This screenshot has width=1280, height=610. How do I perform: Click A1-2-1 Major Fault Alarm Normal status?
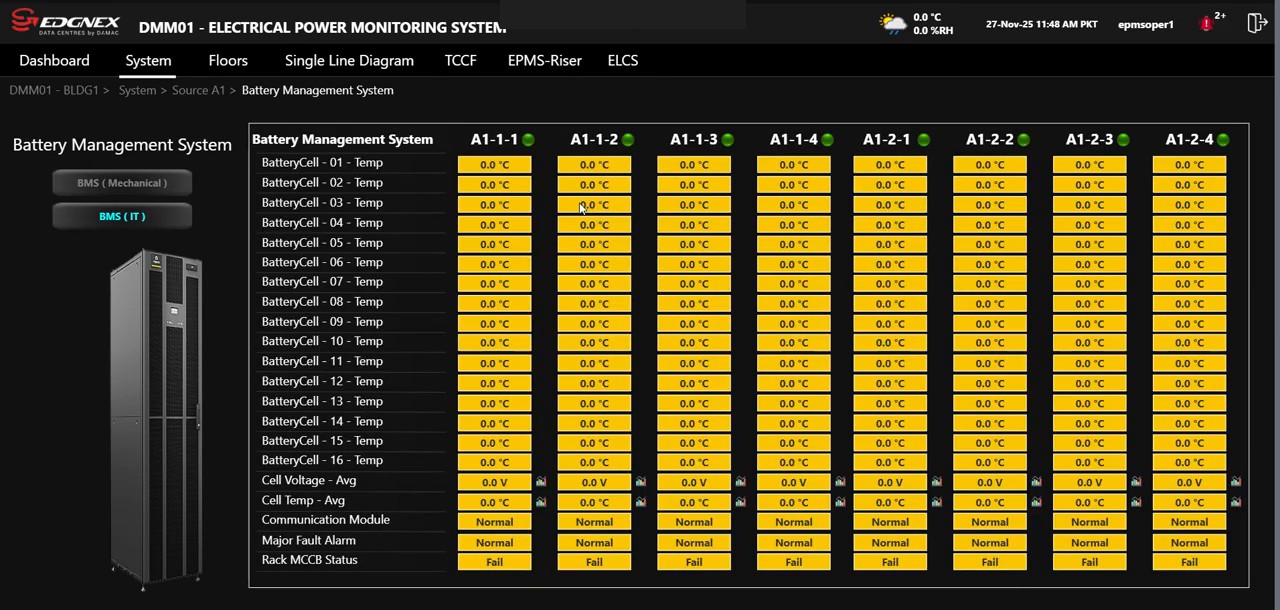[x=890, y=542]
